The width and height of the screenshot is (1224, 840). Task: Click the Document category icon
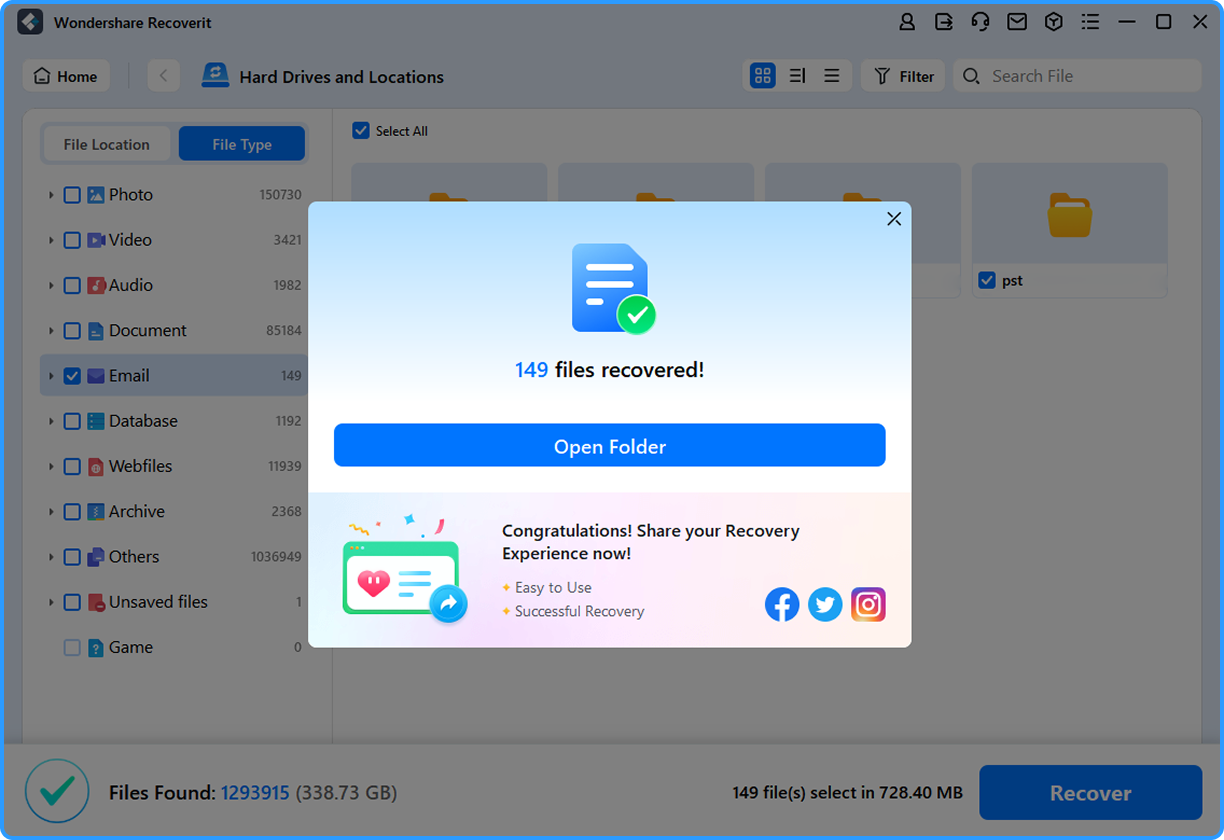(96, 331)
